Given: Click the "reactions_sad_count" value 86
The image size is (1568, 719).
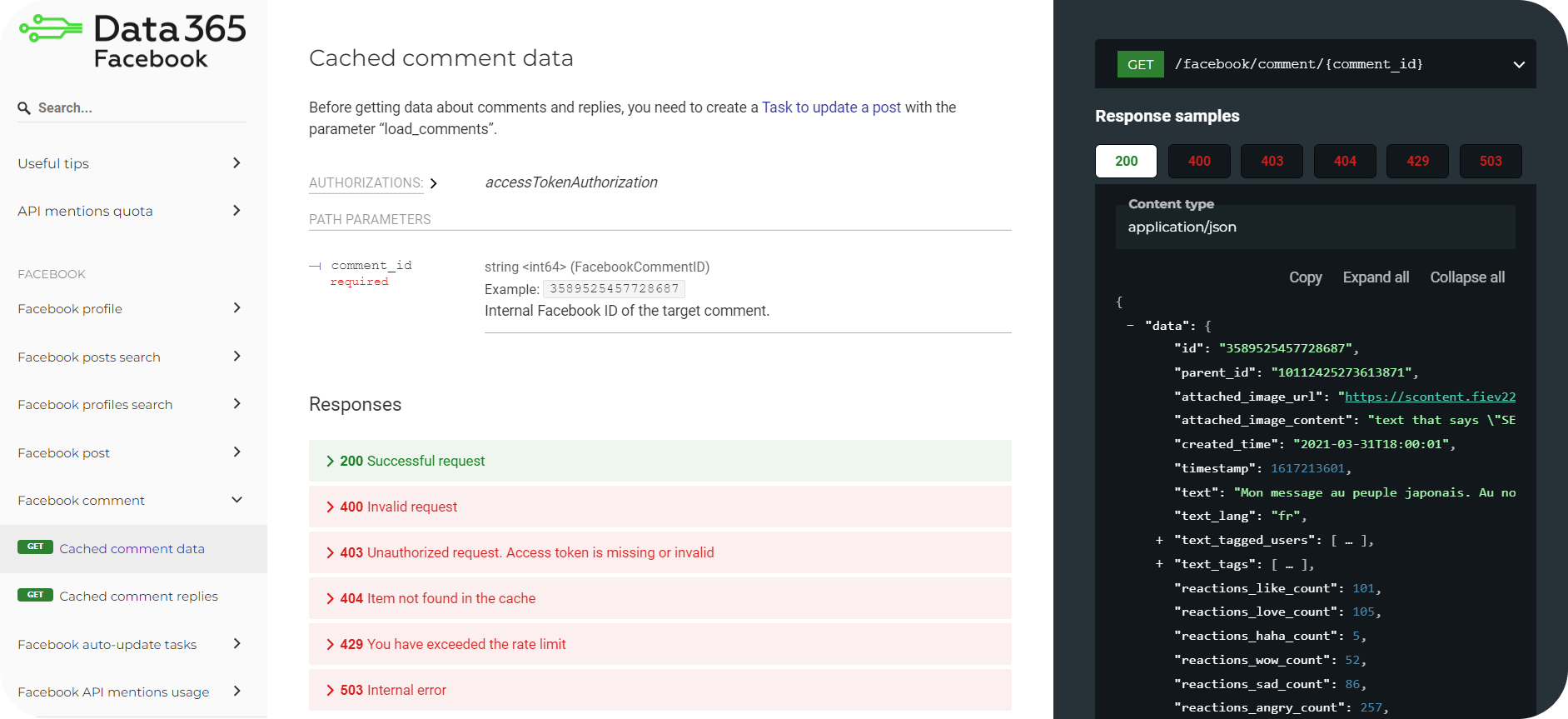Looking at the screenshot, I should pyautogui.click(x=1352, y=684).
